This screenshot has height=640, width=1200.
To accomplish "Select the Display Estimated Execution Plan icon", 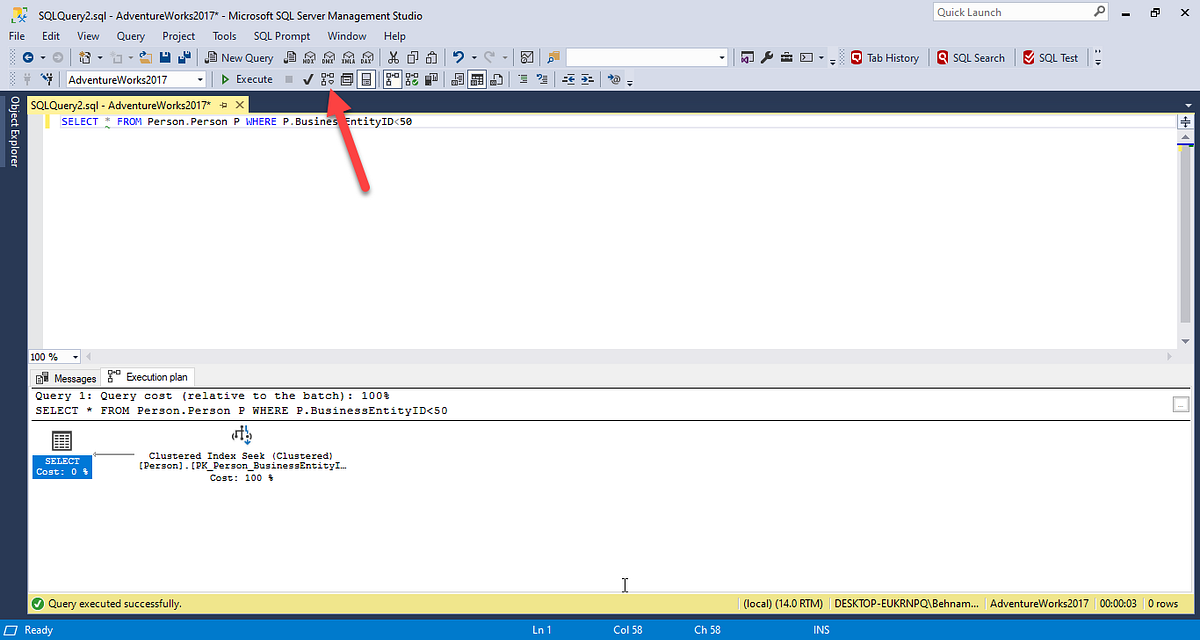I will coord(328,79).
